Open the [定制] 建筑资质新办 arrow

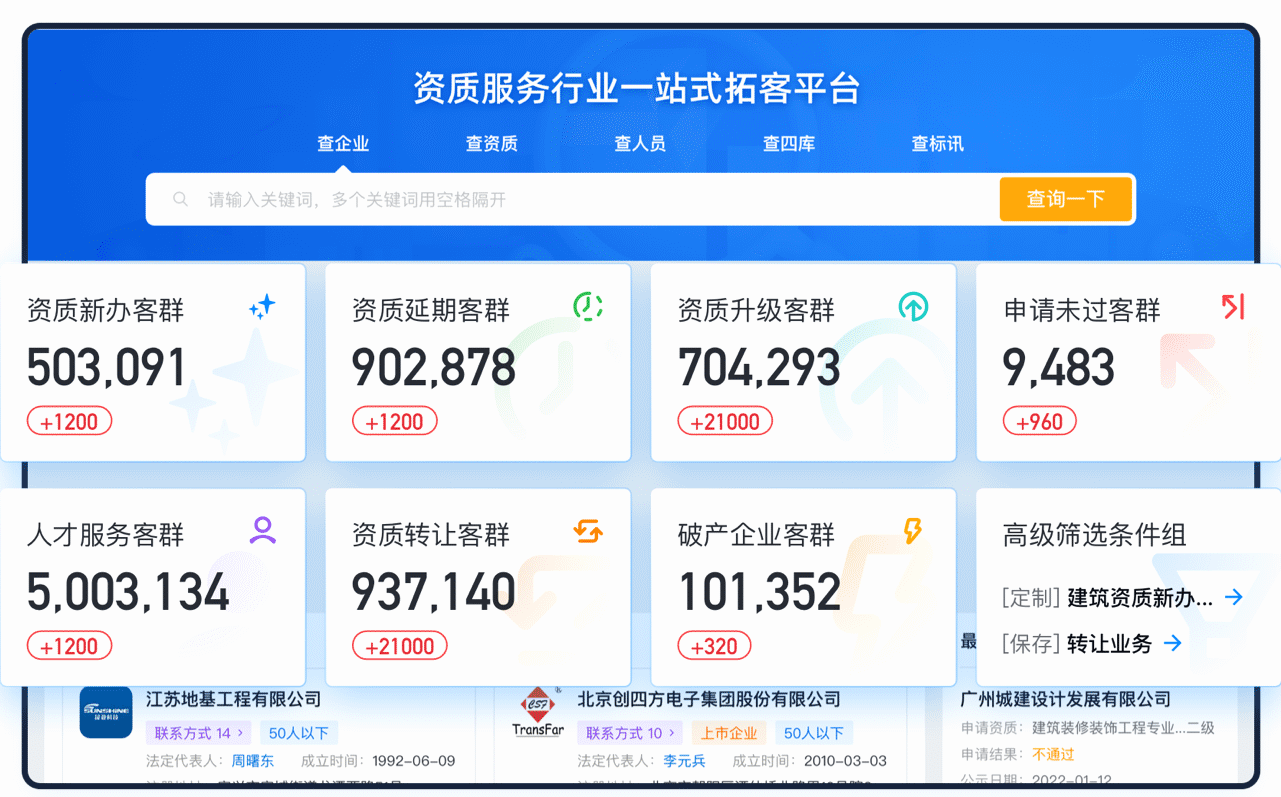pyautogui.click(x=1234, y=597)
